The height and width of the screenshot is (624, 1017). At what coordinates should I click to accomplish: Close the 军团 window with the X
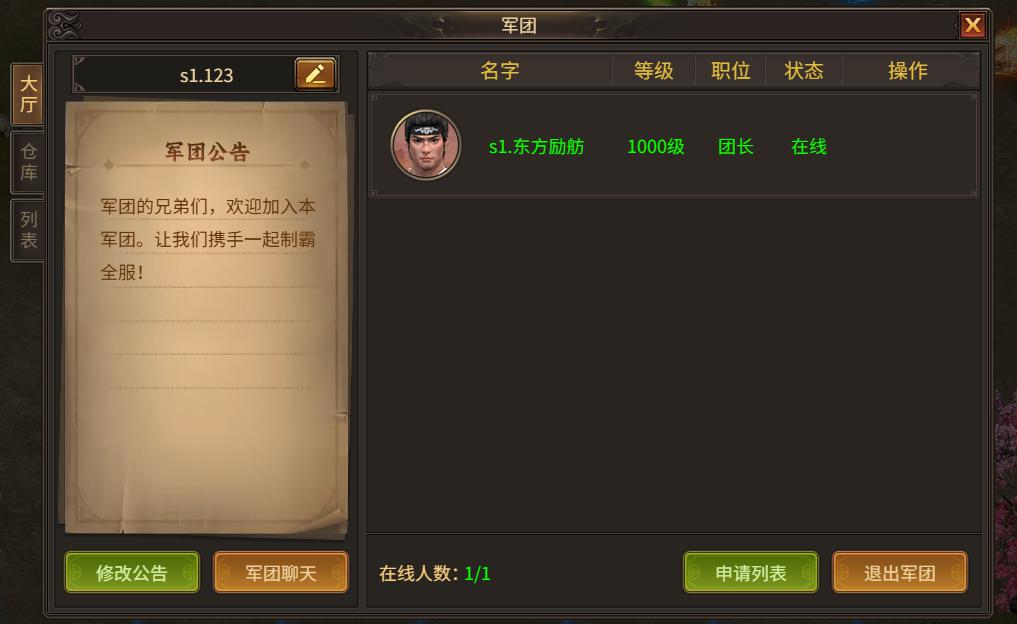click(972, 25)
